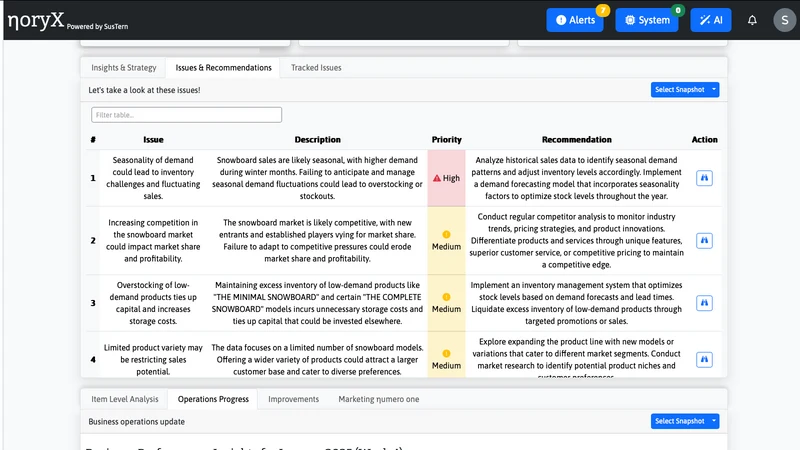Click 'Seasonality of demand' issue text
This screenshot has width=800, height=450.
[153, 178]
